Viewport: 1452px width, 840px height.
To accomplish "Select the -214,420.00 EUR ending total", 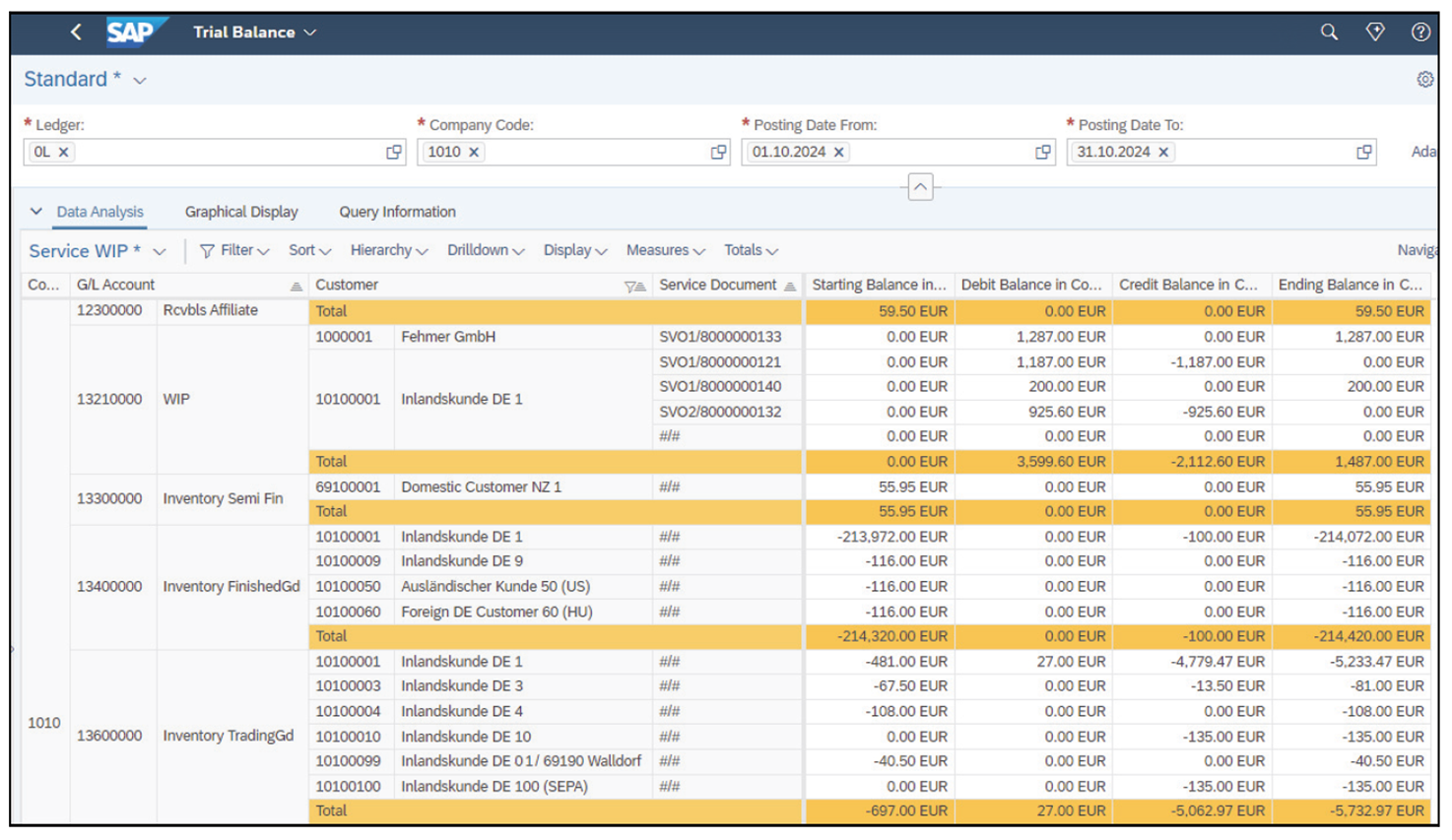I will (x=1351, y=637).
